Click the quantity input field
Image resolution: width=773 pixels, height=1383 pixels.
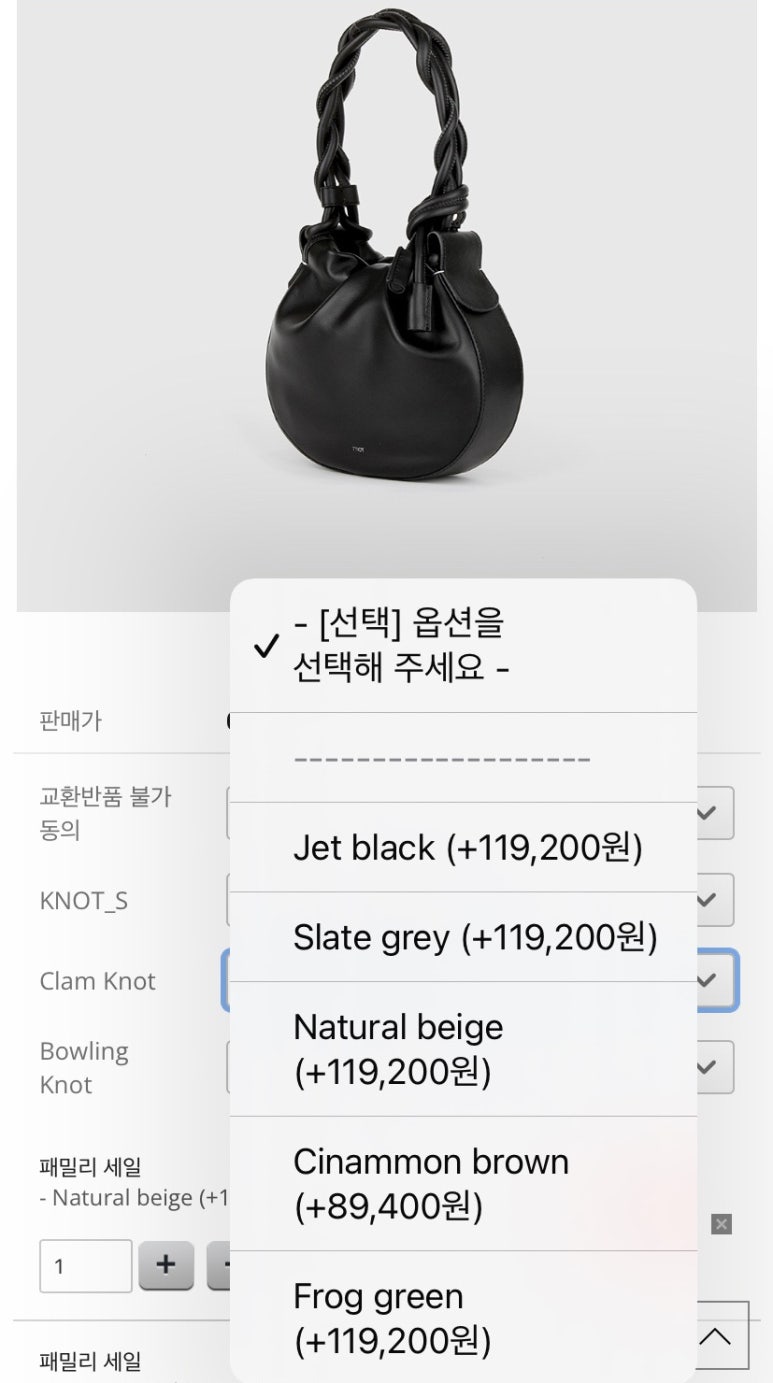86,1265
